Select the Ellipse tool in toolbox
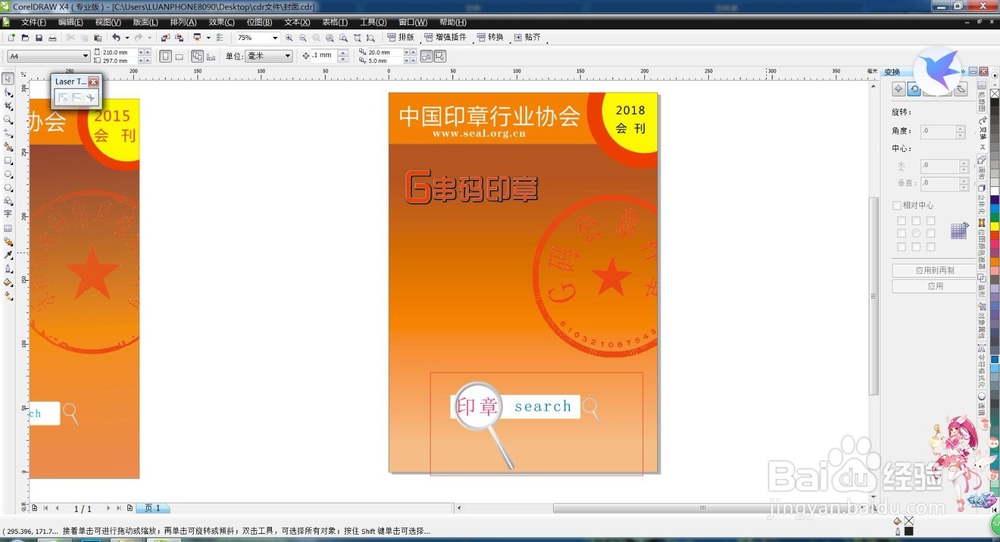Screen dimensions: 1000x542 click(x=8, y=174)
